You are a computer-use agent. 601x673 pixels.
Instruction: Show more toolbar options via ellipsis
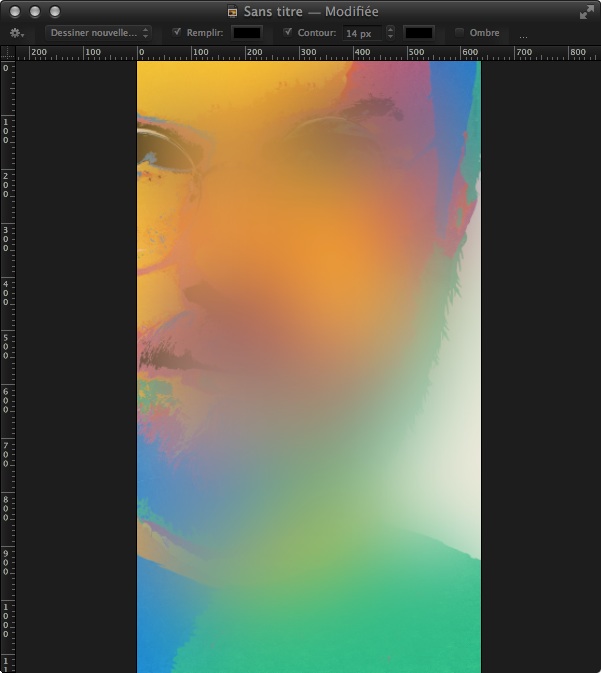523,36
